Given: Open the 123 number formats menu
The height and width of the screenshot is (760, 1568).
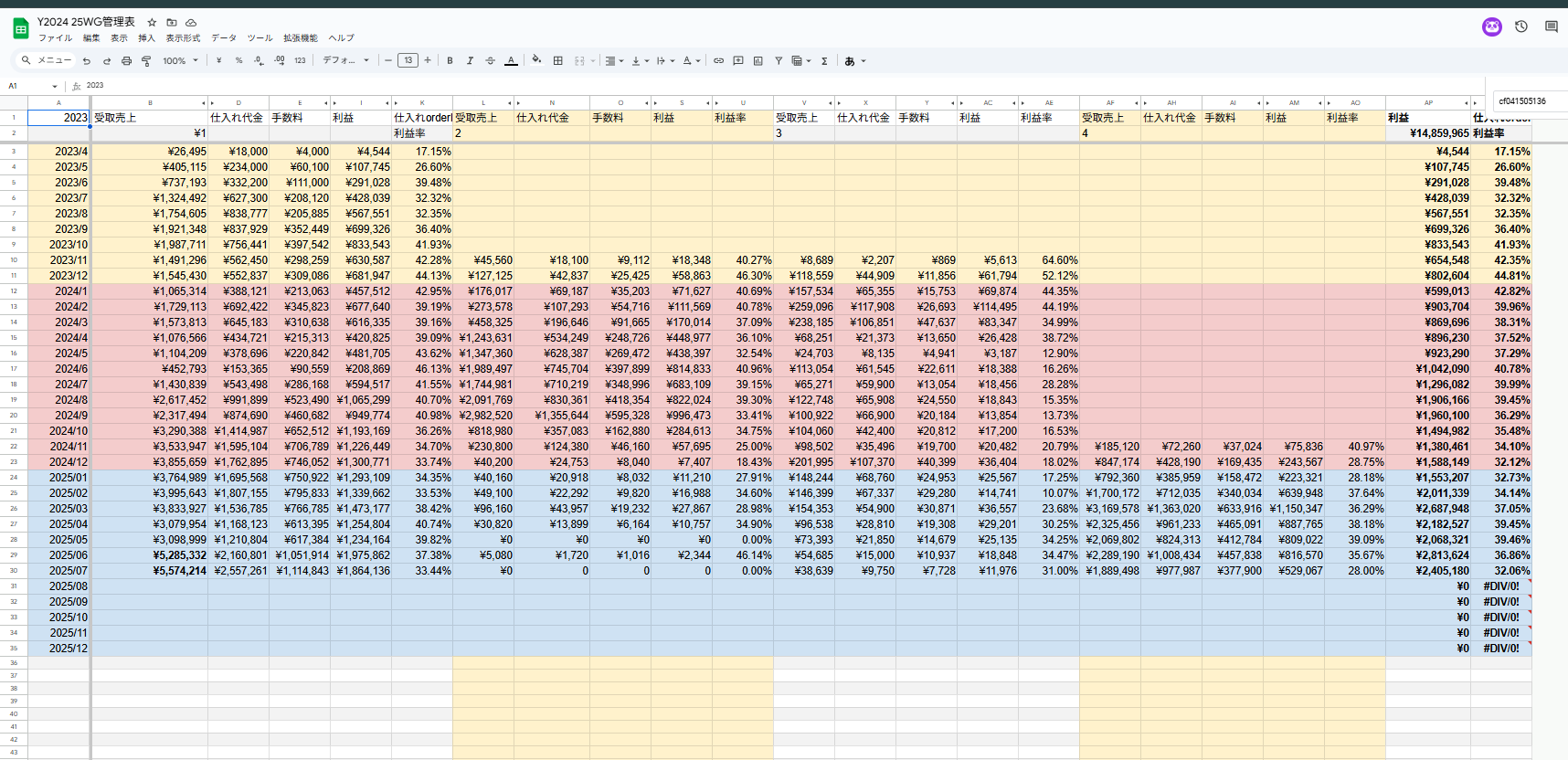Looking at the screenshot, I should 300,61.
